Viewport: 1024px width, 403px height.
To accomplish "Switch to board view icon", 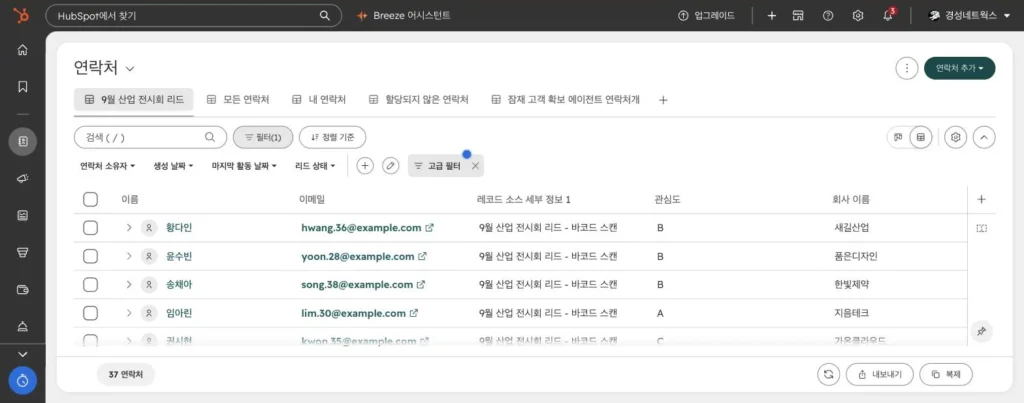I will 898,137.
